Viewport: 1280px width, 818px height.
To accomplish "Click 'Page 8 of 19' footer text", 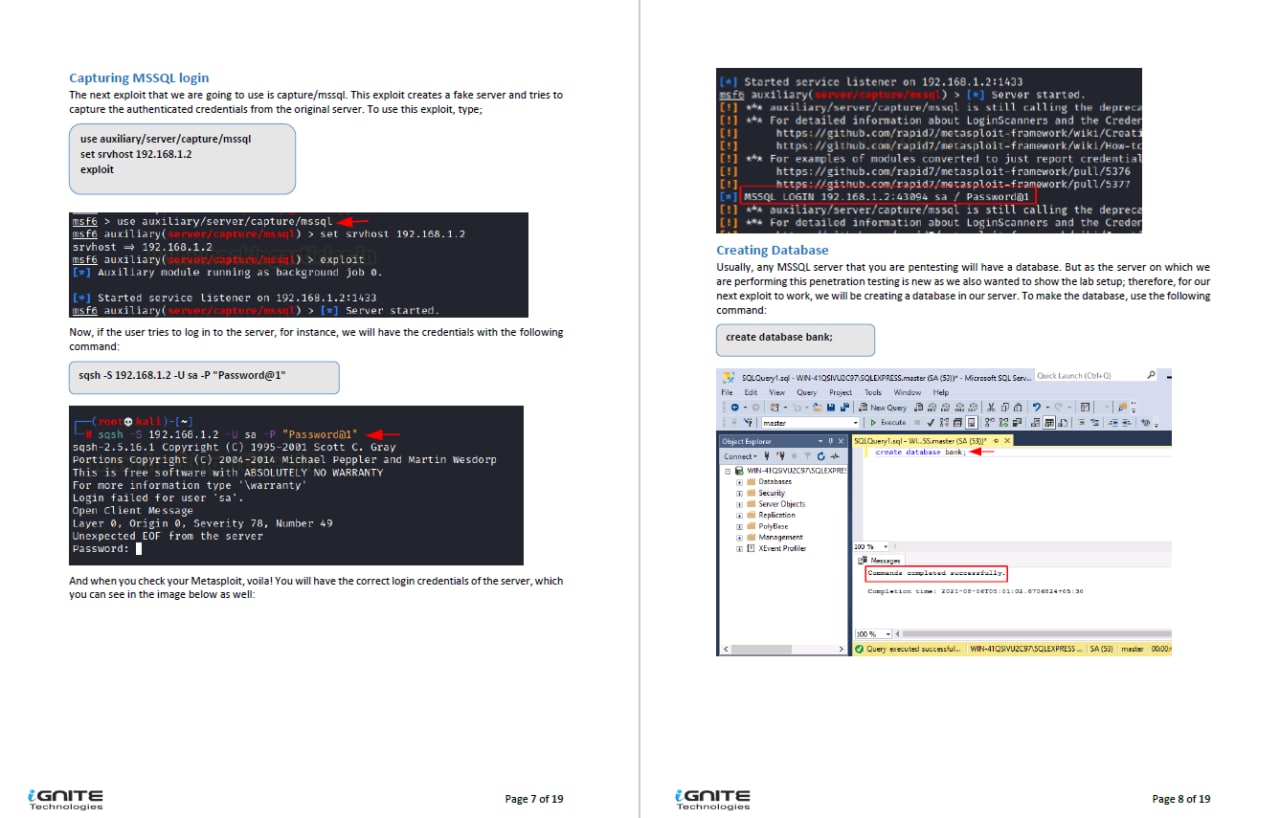I will [1181, 798].
